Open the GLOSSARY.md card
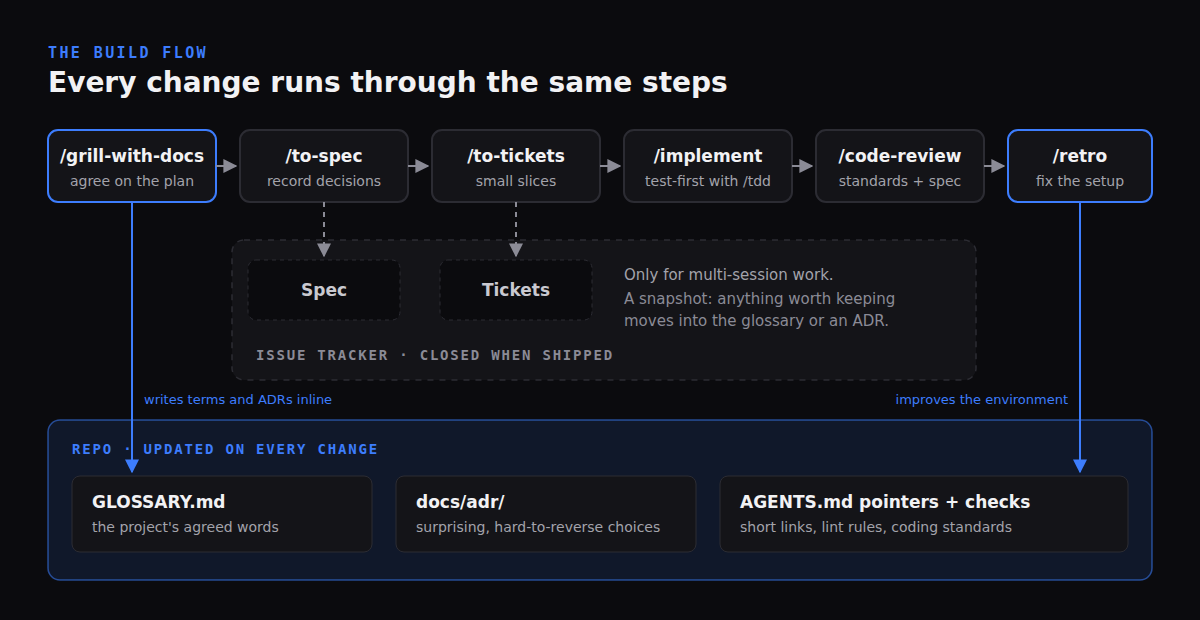Screen dimensions: 1200x620 click(222, 514)
